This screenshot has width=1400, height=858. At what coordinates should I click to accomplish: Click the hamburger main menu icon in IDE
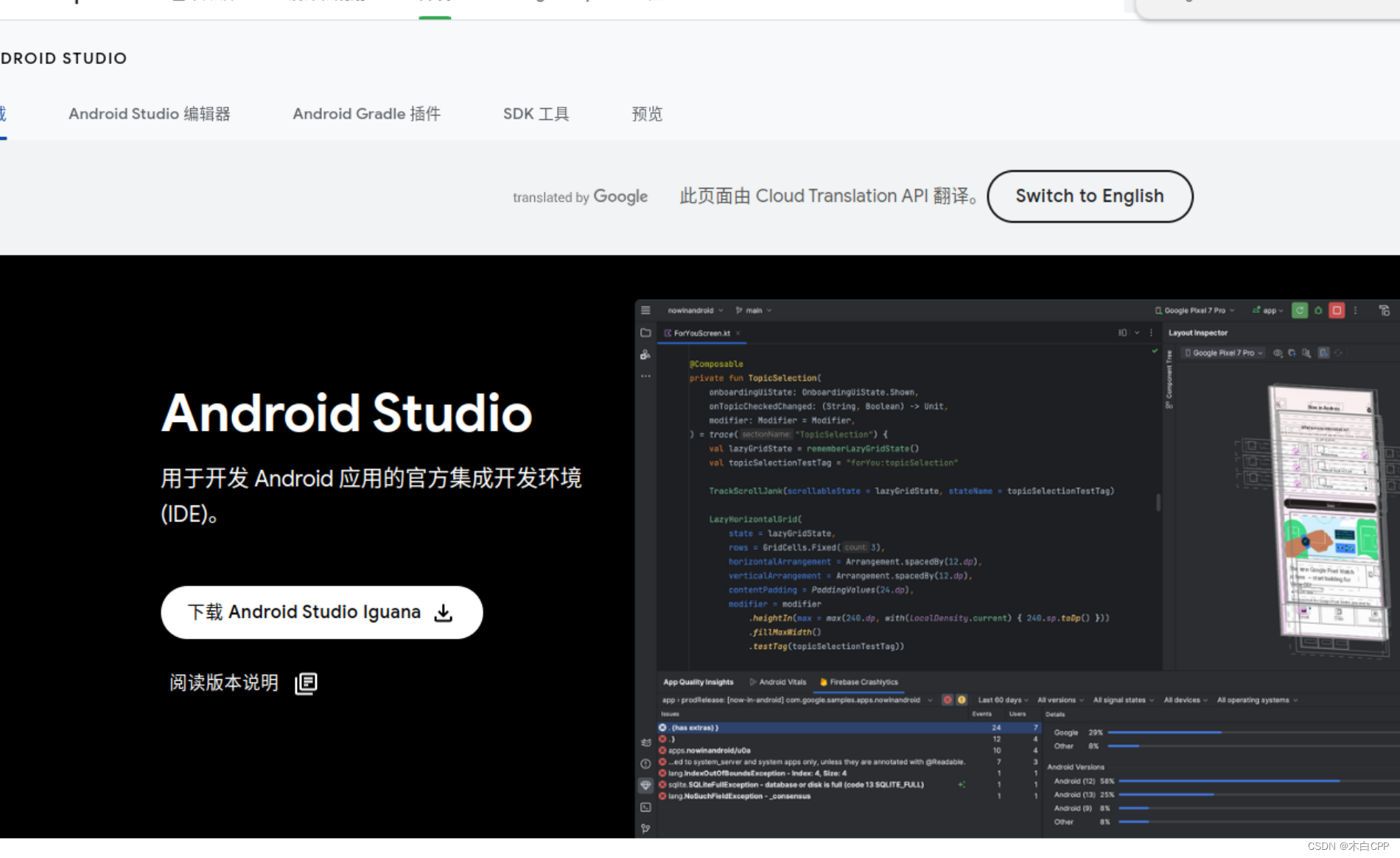[x=645, y=310]
